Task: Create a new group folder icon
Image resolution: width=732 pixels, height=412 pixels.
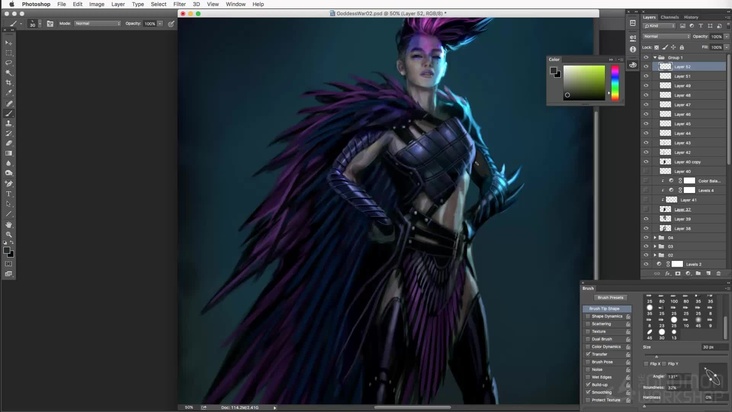Action: [x=698, y=273]
